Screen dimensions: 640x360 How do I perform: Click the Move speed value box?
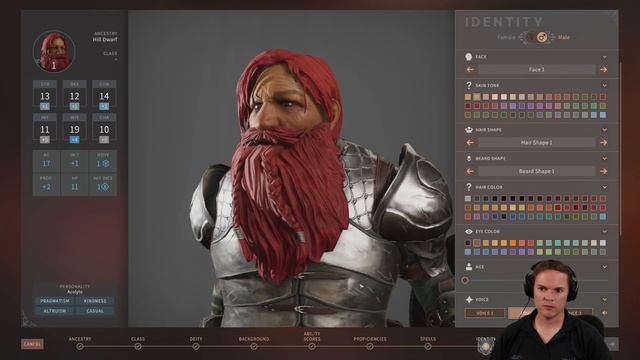pos(102,161)
